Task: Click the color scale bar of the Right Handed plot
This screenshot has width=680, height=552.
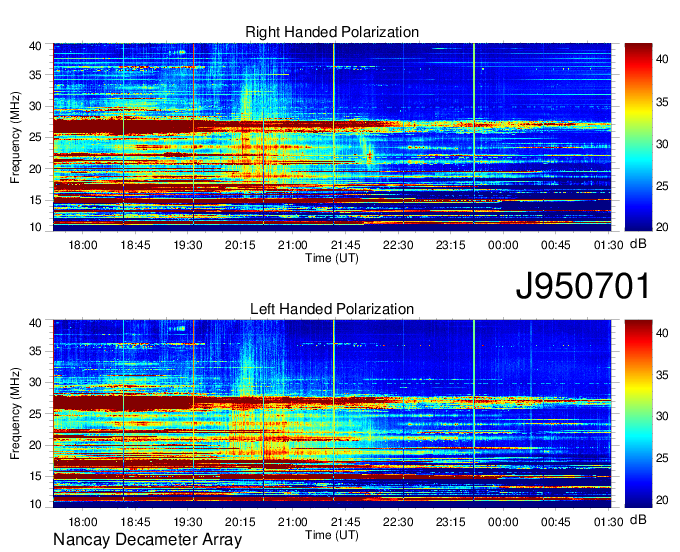Action: tap(638, 137)
